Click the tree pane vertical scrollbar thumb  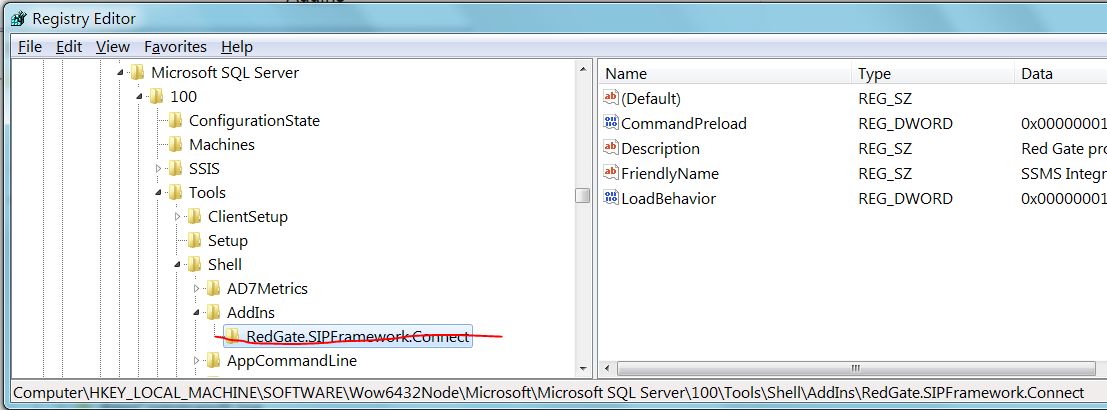coord(582,195)
